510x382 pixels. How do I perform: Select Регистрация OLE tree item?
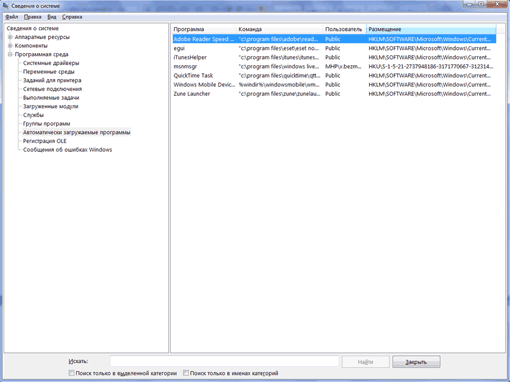click(45, 141)
